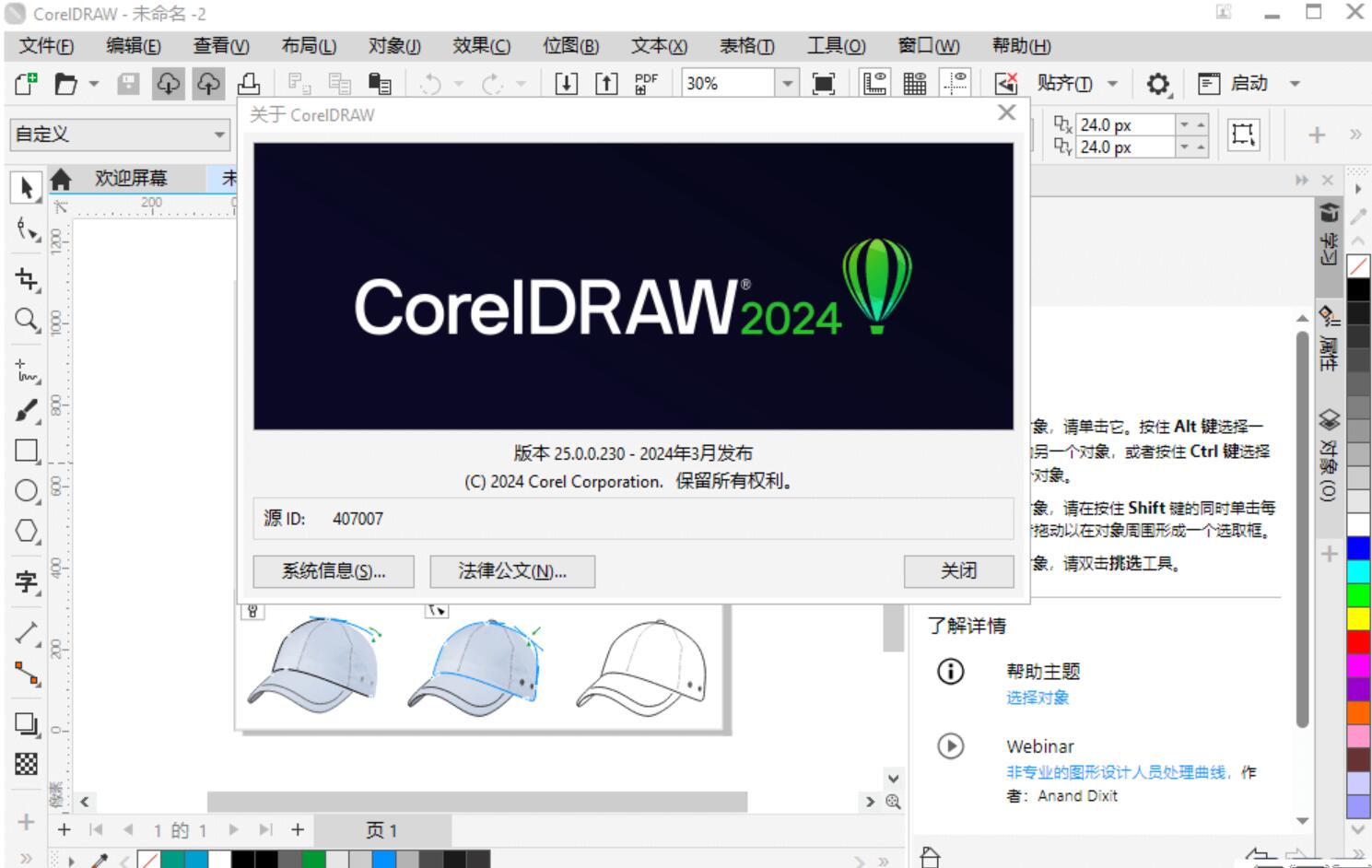Click the cloud download icon

coord(168,84)
